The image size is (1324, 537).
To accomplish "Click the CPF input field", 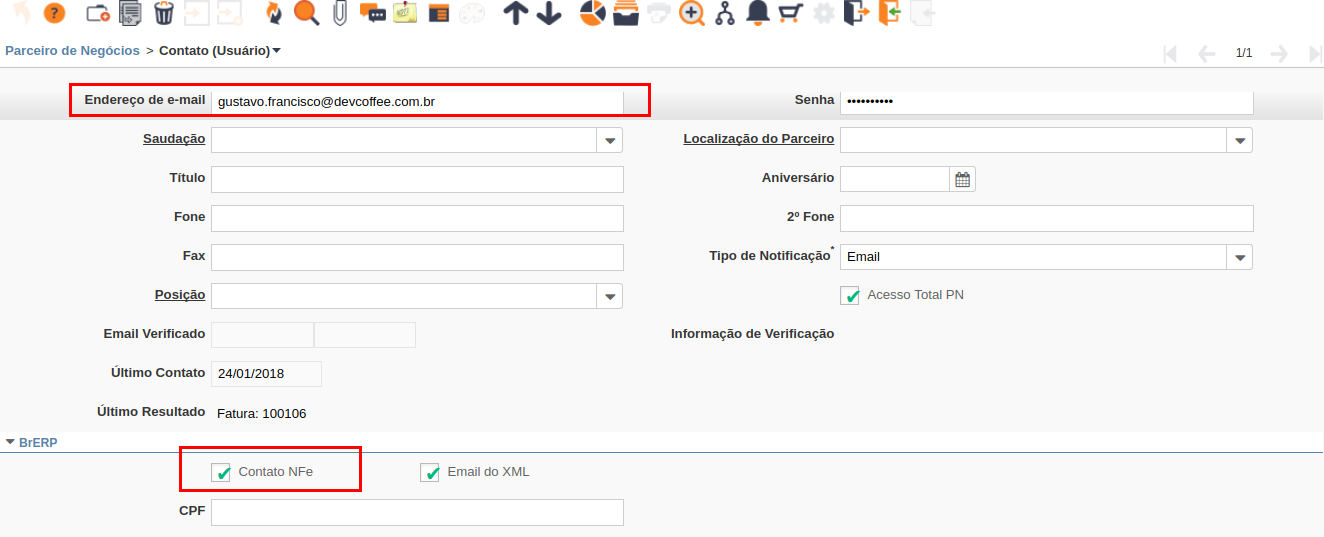I will point(417,513).
